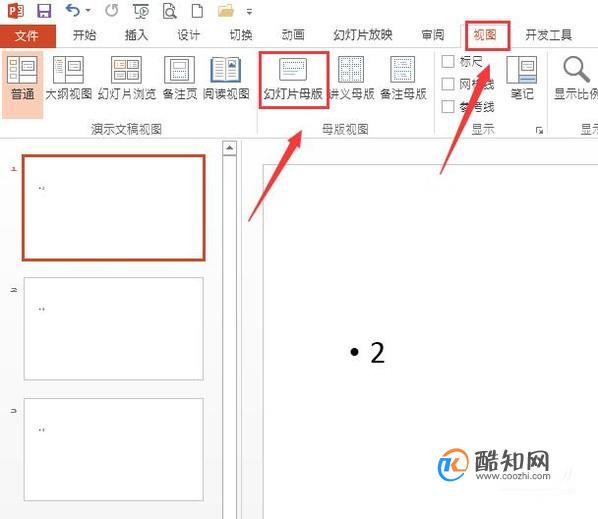Open the Slide Sorter (幻灯片浏览)

pyautogui.click(x=127, y=78)
